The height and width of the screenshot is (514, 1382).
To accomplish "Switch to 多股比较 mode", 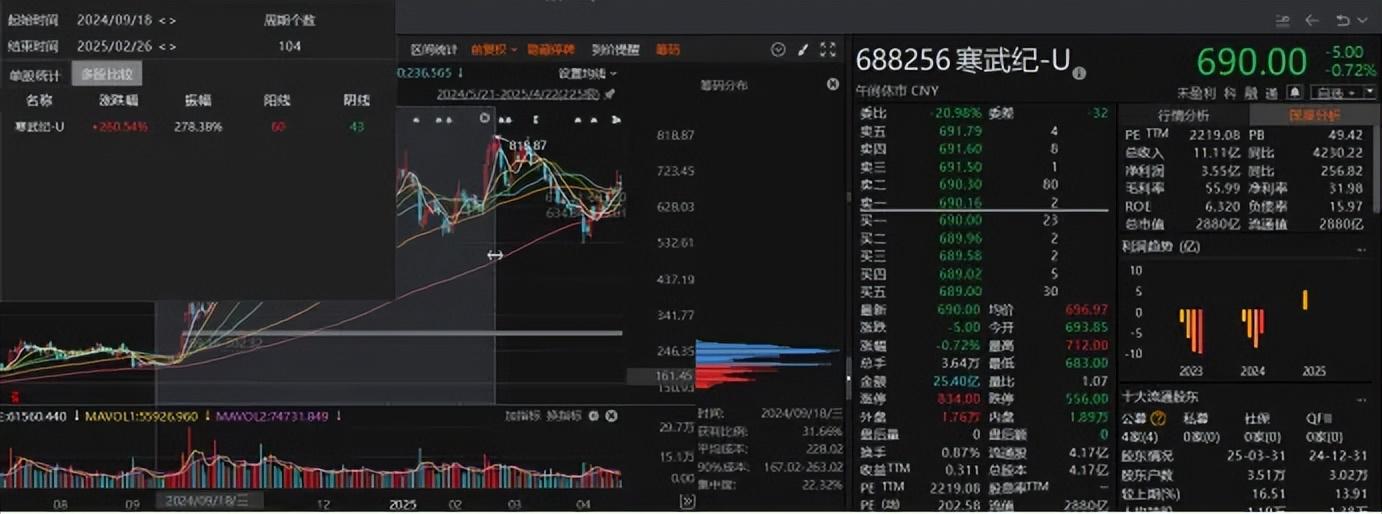I will [x=106, y=75].
